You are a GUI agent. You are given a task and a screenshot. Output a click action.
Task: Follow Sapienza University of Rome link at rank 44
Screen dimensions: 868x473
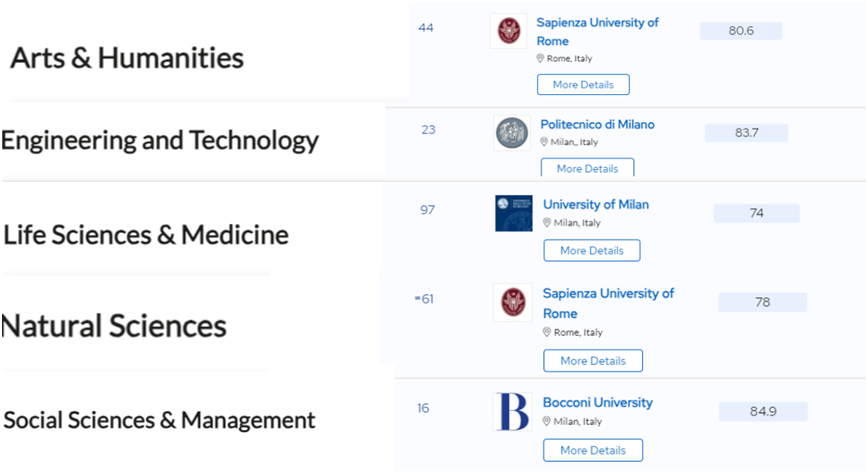[x=597, y=32]
